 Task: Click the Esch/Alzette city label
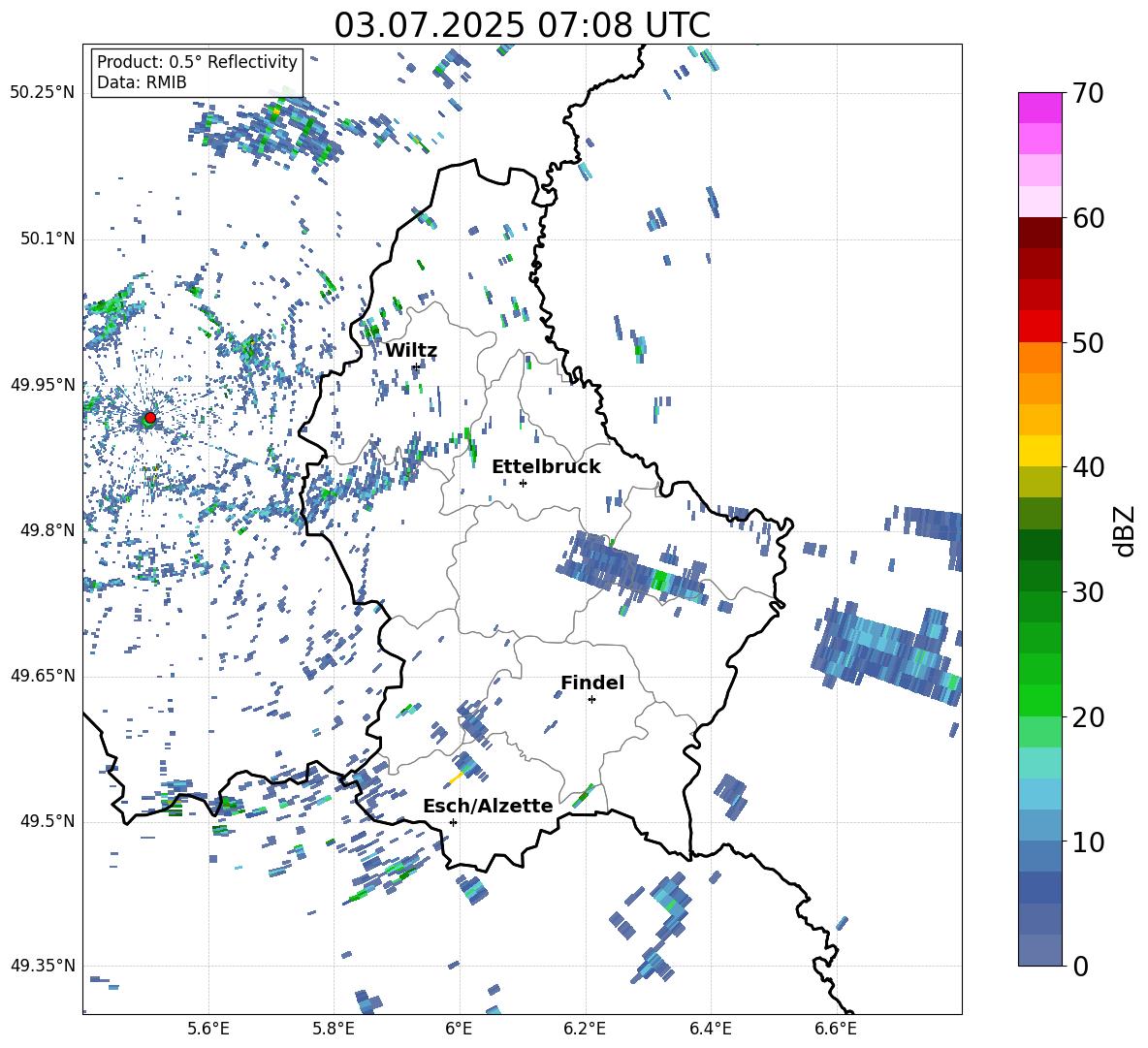tap(489, 806)
